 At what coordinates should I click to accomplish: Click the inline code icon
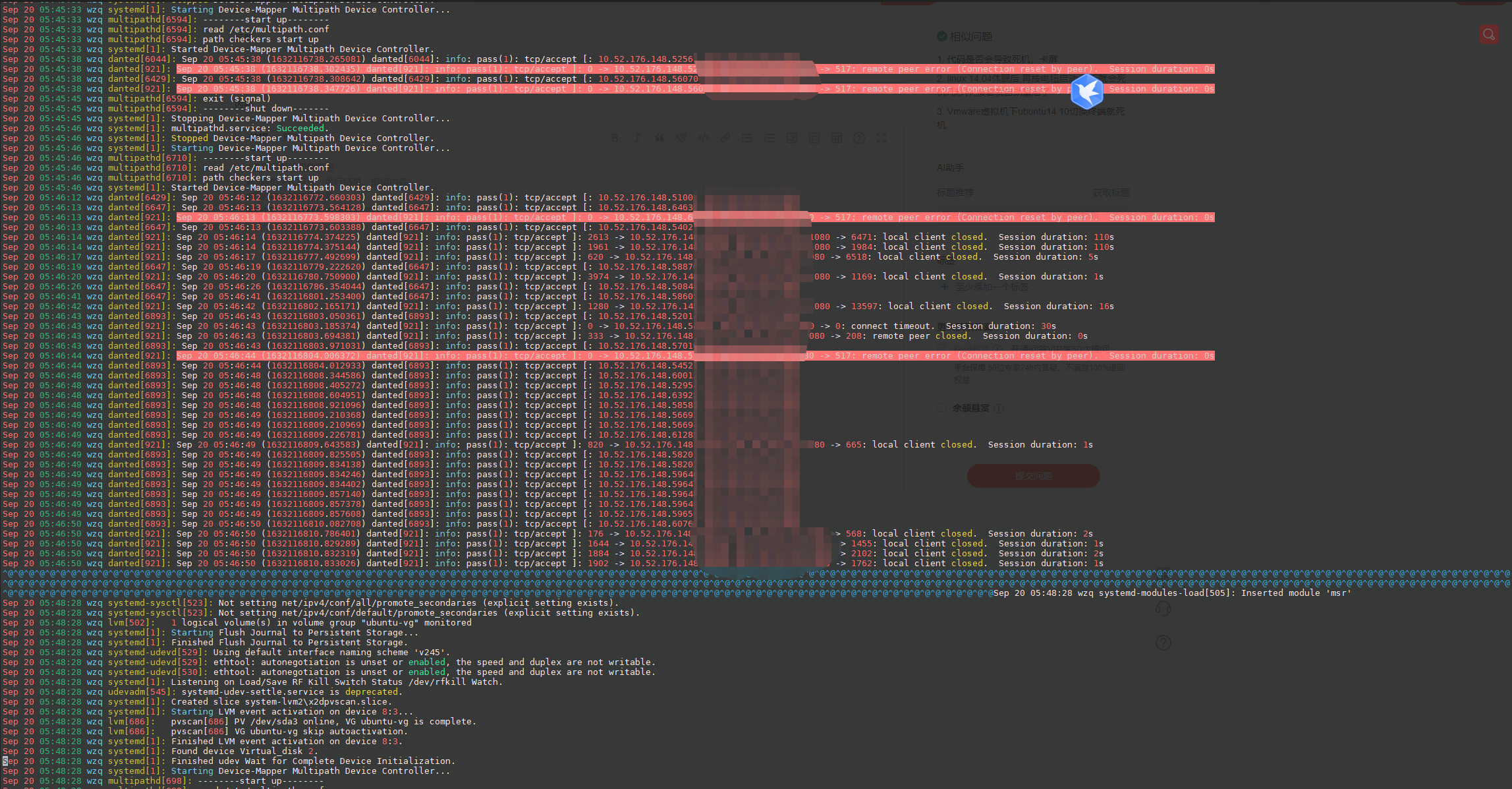point(704,138)
